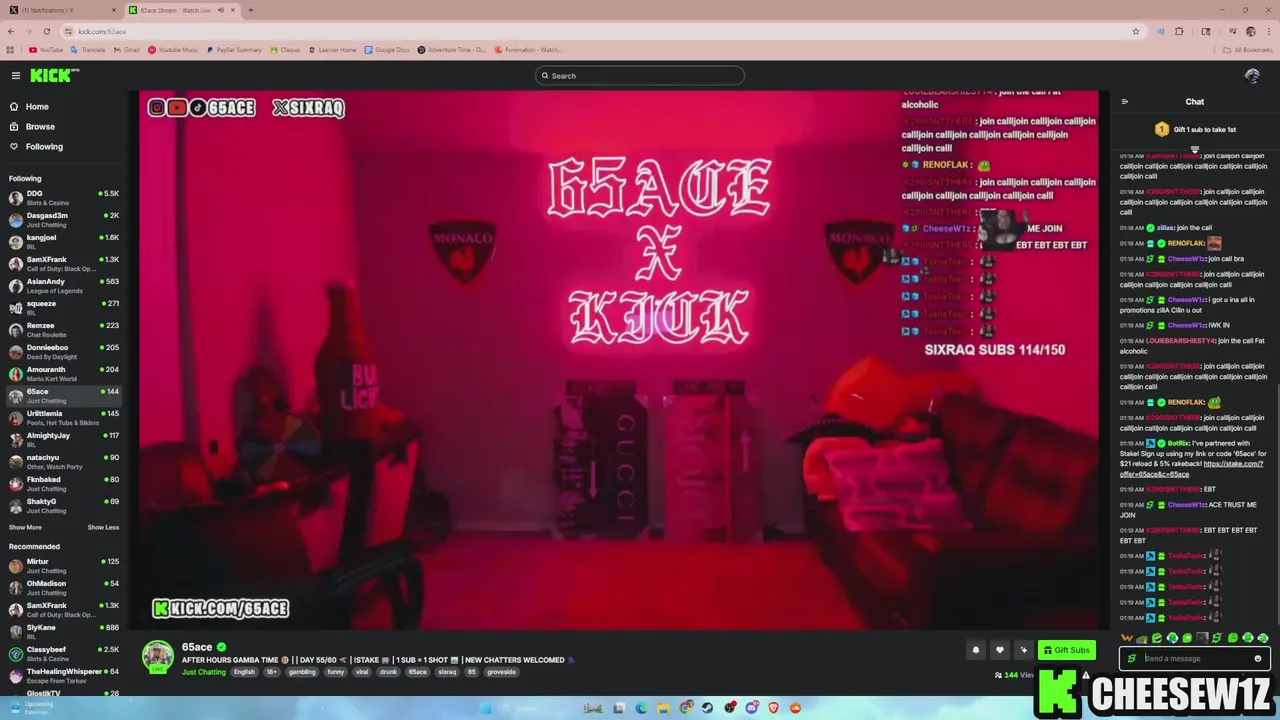Open recommended channel Mirtur
Image resolution: width=1280 pixels, height=720 pixels.
coord(64,565)
